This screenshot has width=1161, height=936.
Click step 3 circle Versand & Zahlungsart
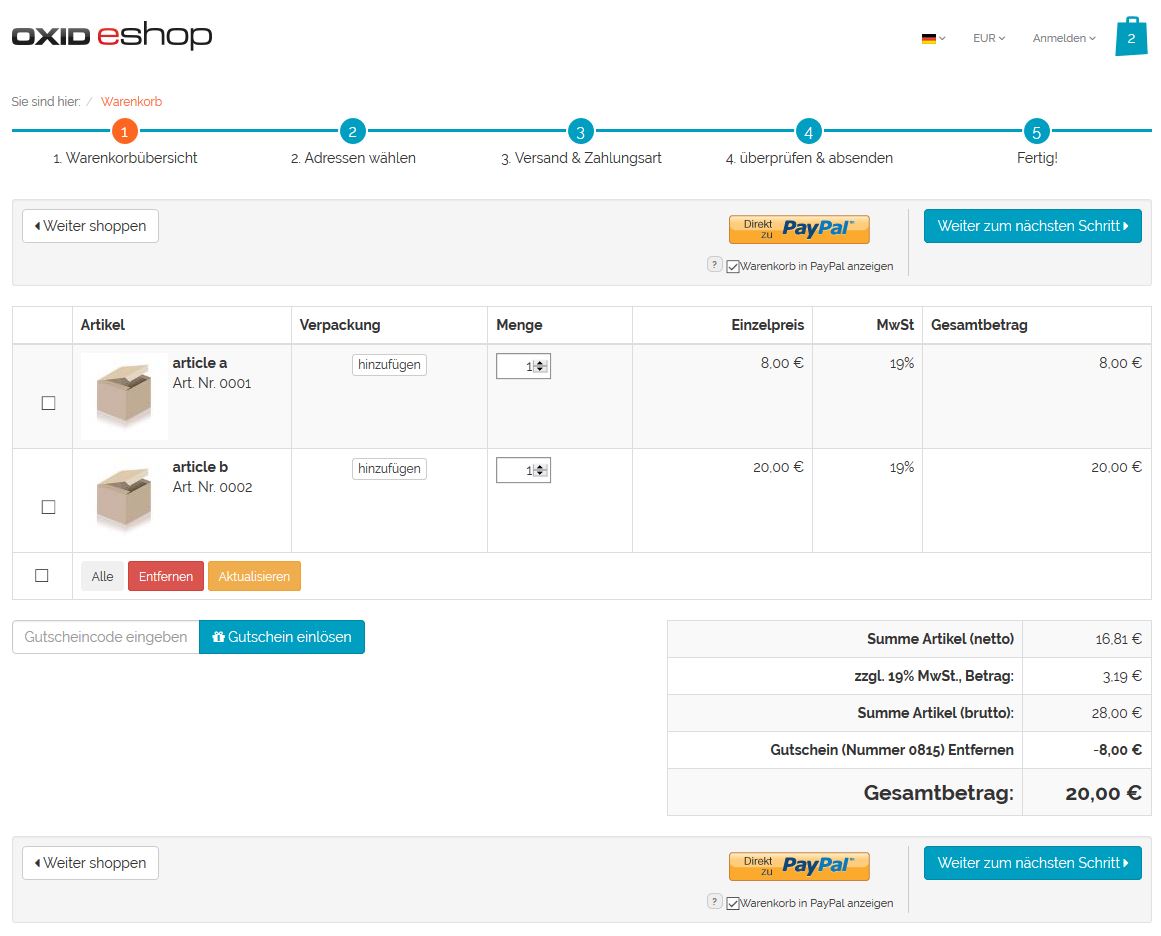581,131
